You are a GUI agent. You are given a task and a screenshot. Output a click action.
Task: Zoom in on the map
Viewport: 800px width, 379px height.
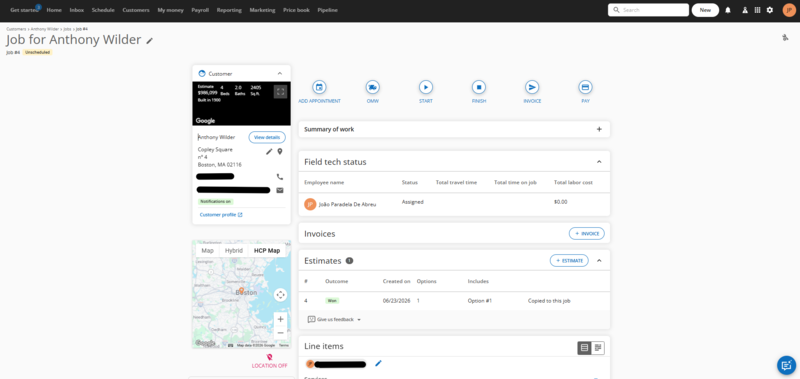[x=280, y=319]
